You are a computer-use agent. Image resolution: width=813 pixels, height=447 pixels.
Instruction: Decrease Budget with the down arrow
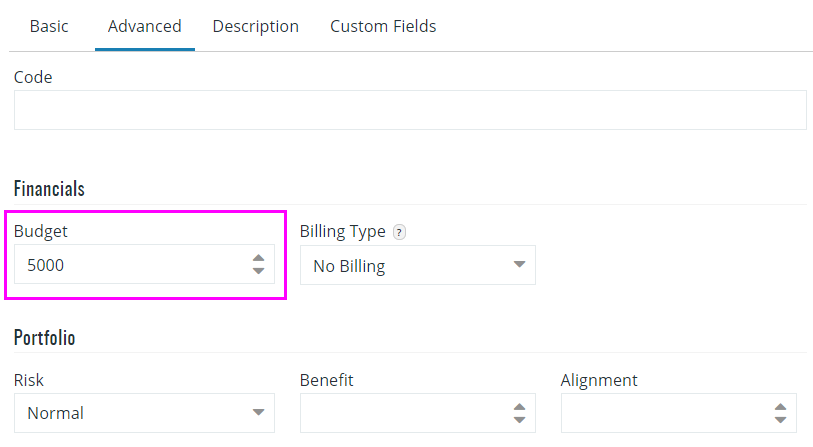(258, 271)
